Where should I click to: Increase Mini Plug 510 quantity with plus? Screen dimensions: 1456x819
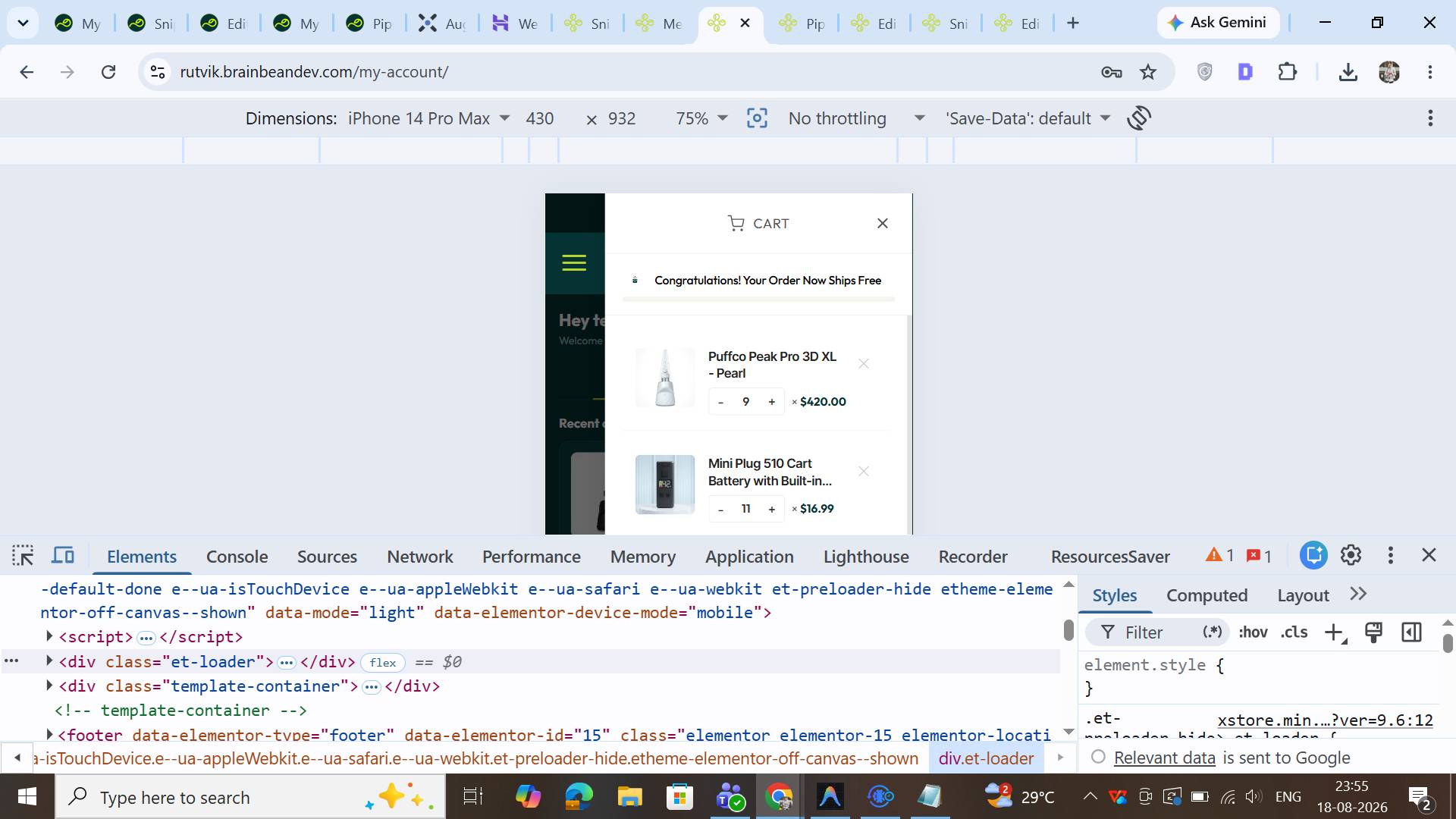771,509
